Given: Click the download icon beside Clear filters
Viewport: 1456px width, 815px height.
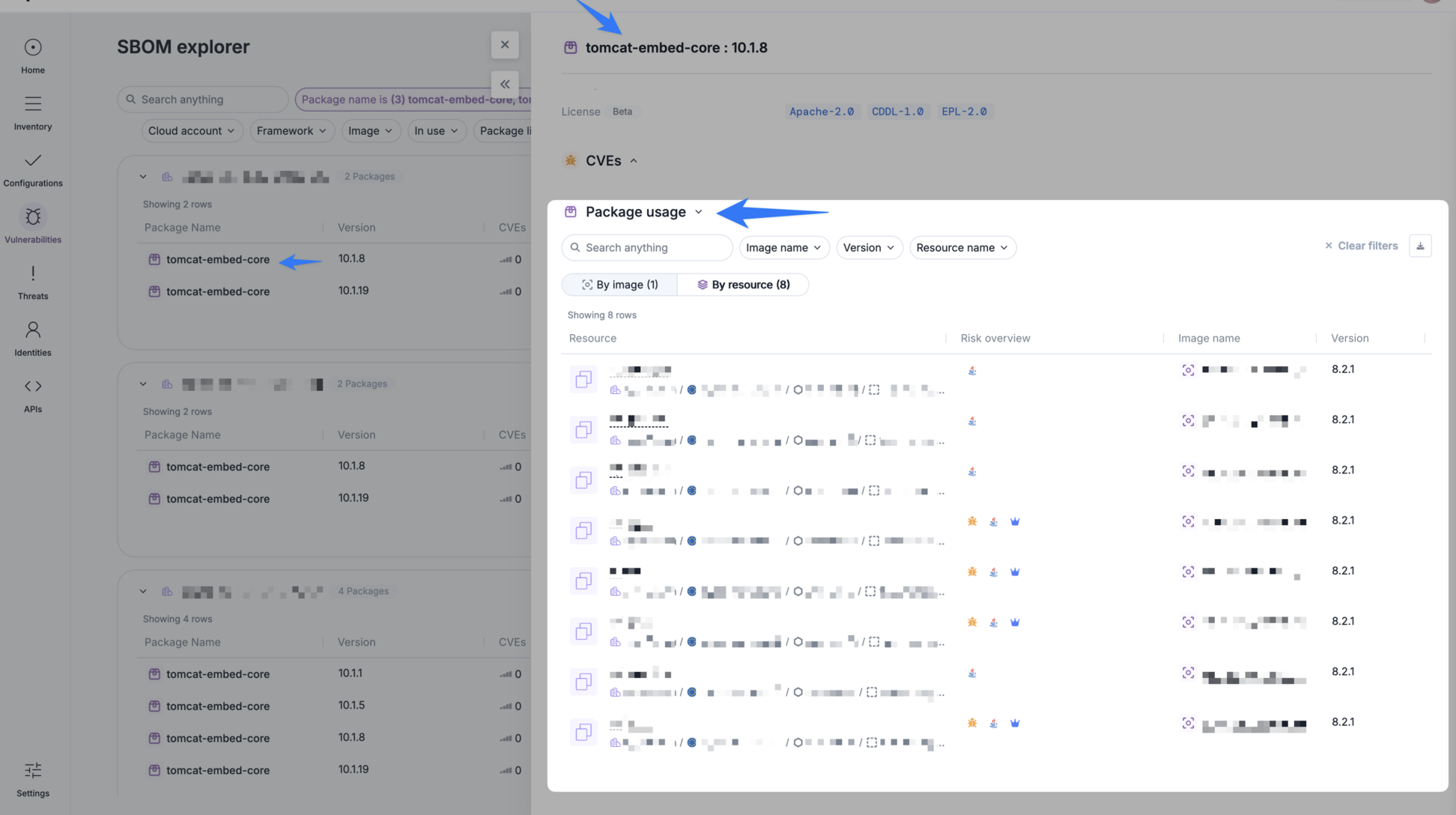Looking at the screenshot, I should (x=1419, y=246).
